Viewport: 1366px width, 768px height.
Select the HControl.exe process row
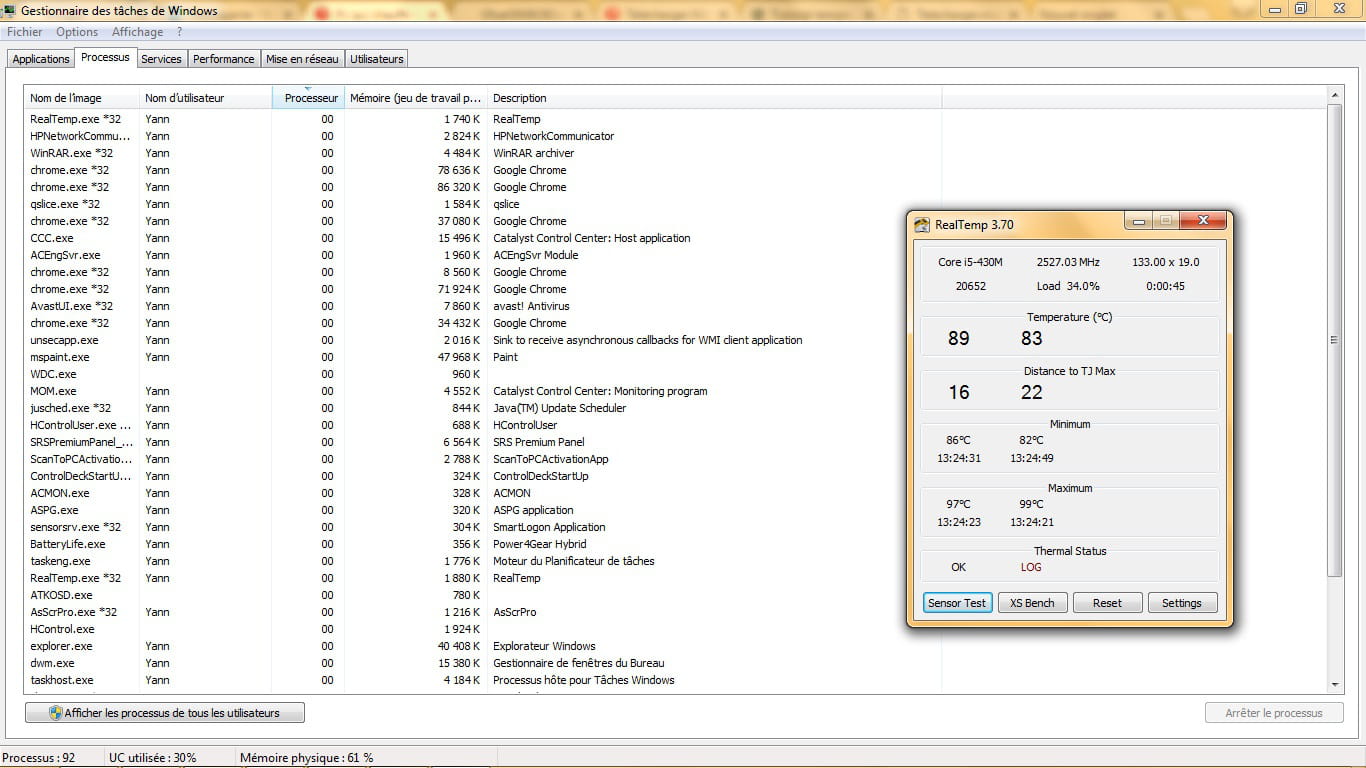[483, 629]
